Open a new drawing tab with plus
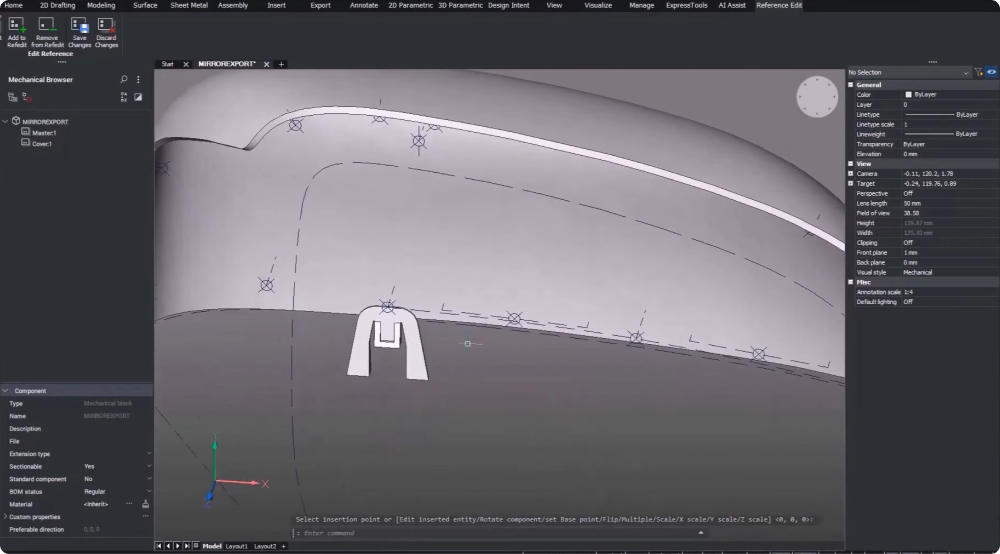The height and width of the screenshot is (554, 1000). pos(281,64)
